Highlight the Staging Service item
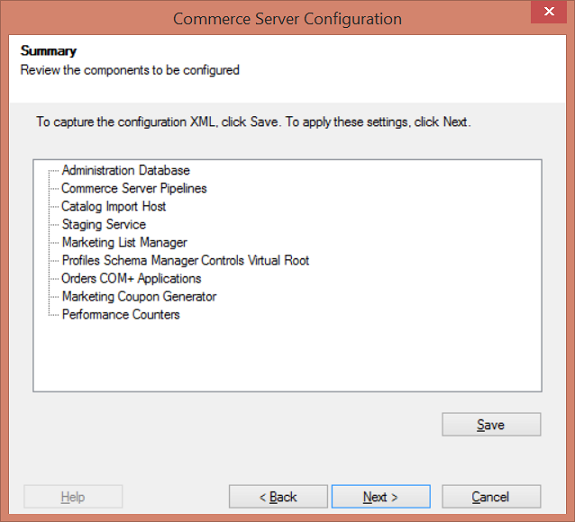 point(104,224)
